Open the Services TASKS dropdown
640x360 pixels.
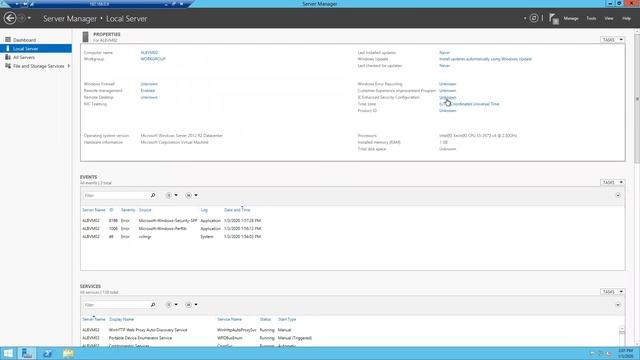pos(612,292)
